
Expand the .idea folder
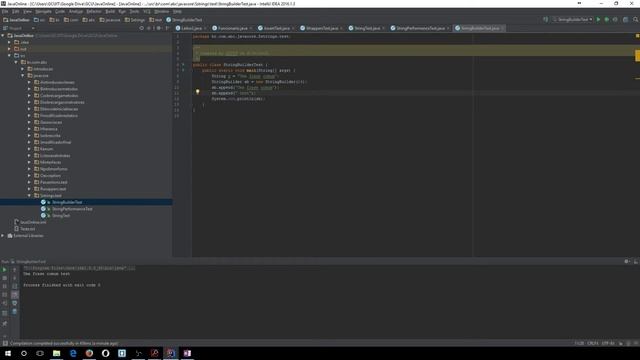[x=10, y=42]
